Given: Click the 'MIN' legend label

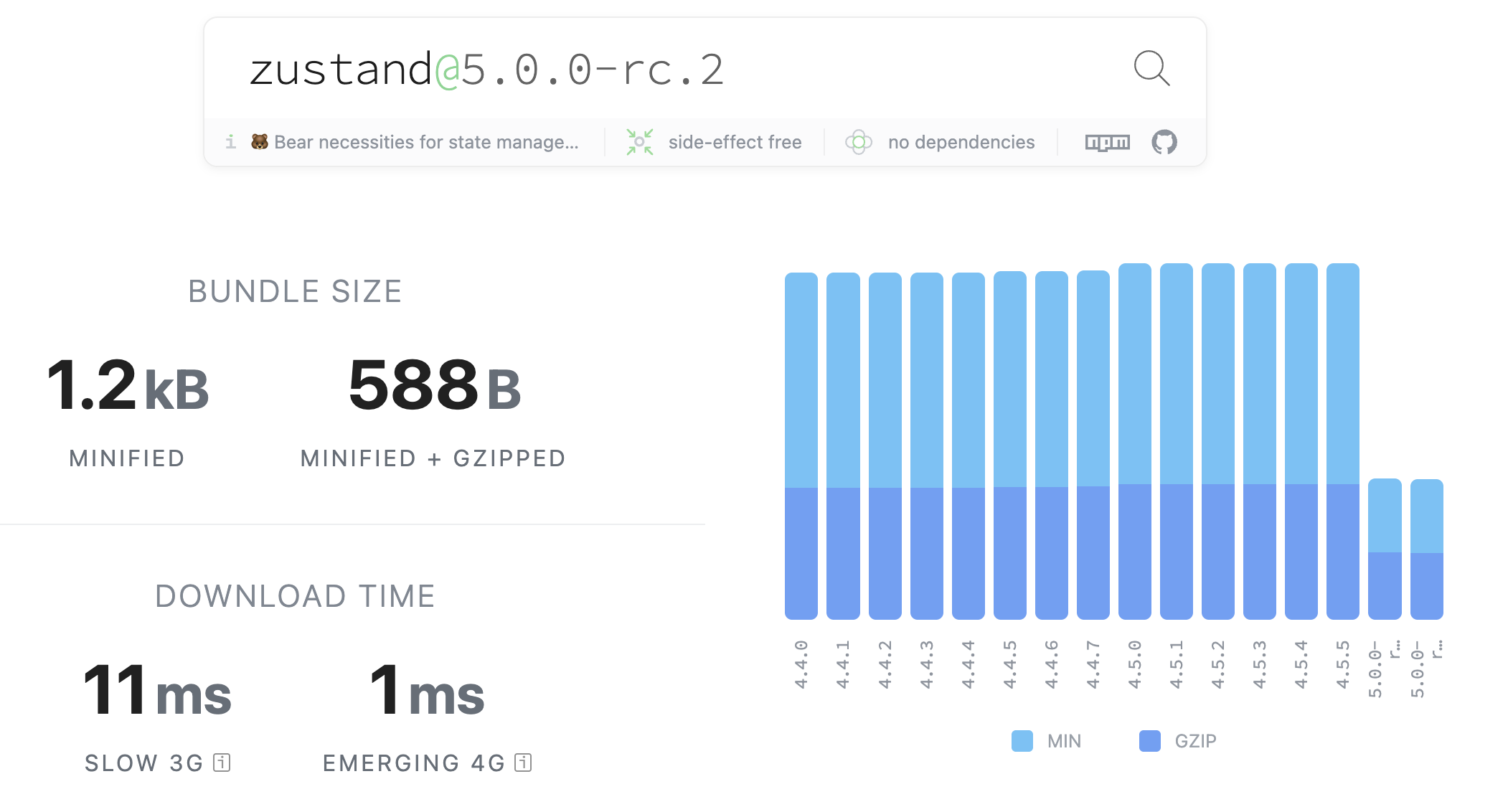Looking at the screenshot, I should [x=1064, y=741].
